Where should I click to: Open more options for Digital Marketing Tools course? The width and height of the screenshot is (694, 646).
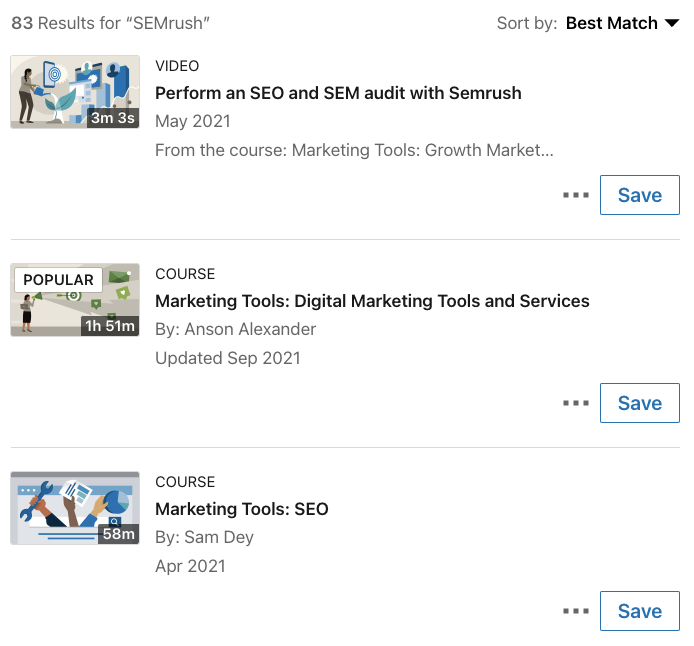(x=576, y=403)
